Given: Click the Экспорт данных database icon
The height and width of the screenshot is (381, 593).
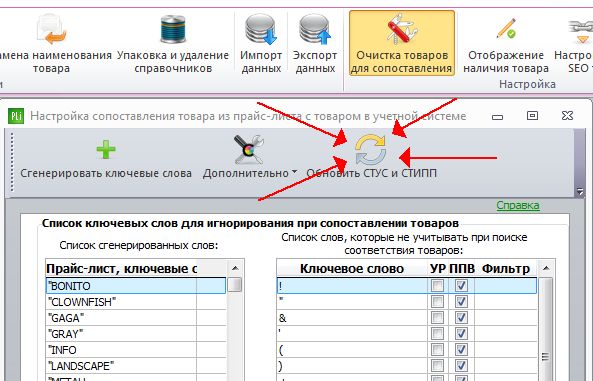Looking at the screenshot, I should tap(315, 30).
